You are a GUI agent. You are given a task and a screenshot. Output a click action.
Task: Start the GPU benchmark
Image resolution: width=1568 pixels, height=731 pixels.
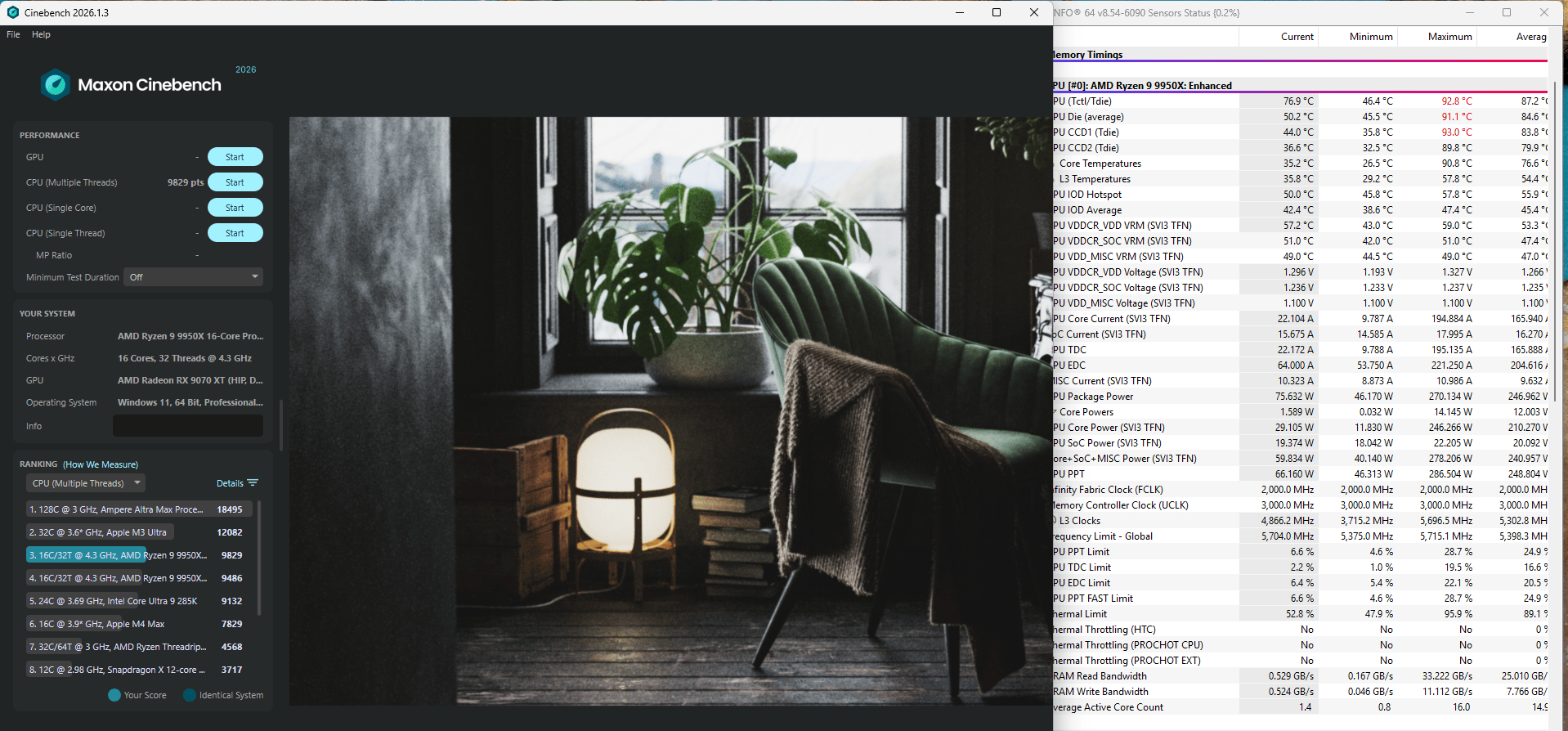tap(235, 157)
